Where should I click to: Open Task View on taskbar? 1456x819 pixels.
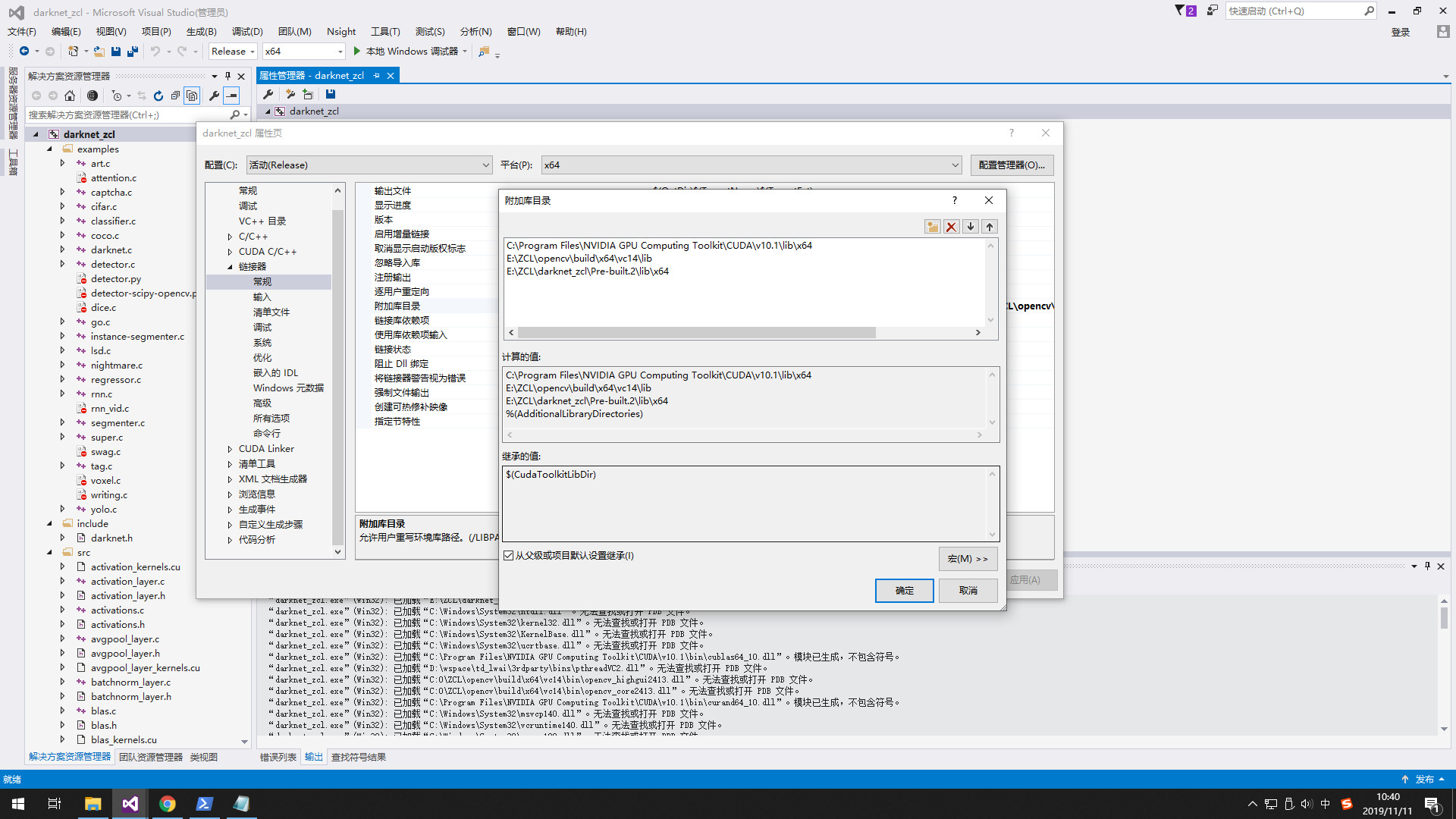click(55, 804)
